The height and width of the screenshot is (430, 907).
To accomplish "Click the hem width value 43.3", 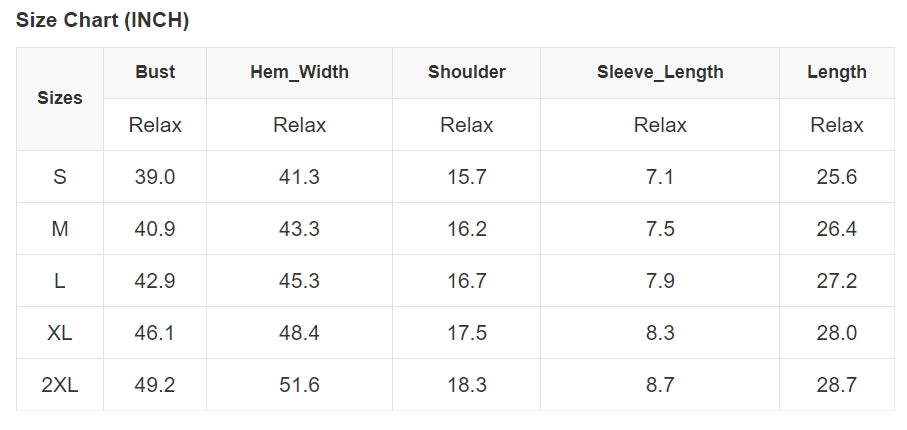I will tap(299, 229).
